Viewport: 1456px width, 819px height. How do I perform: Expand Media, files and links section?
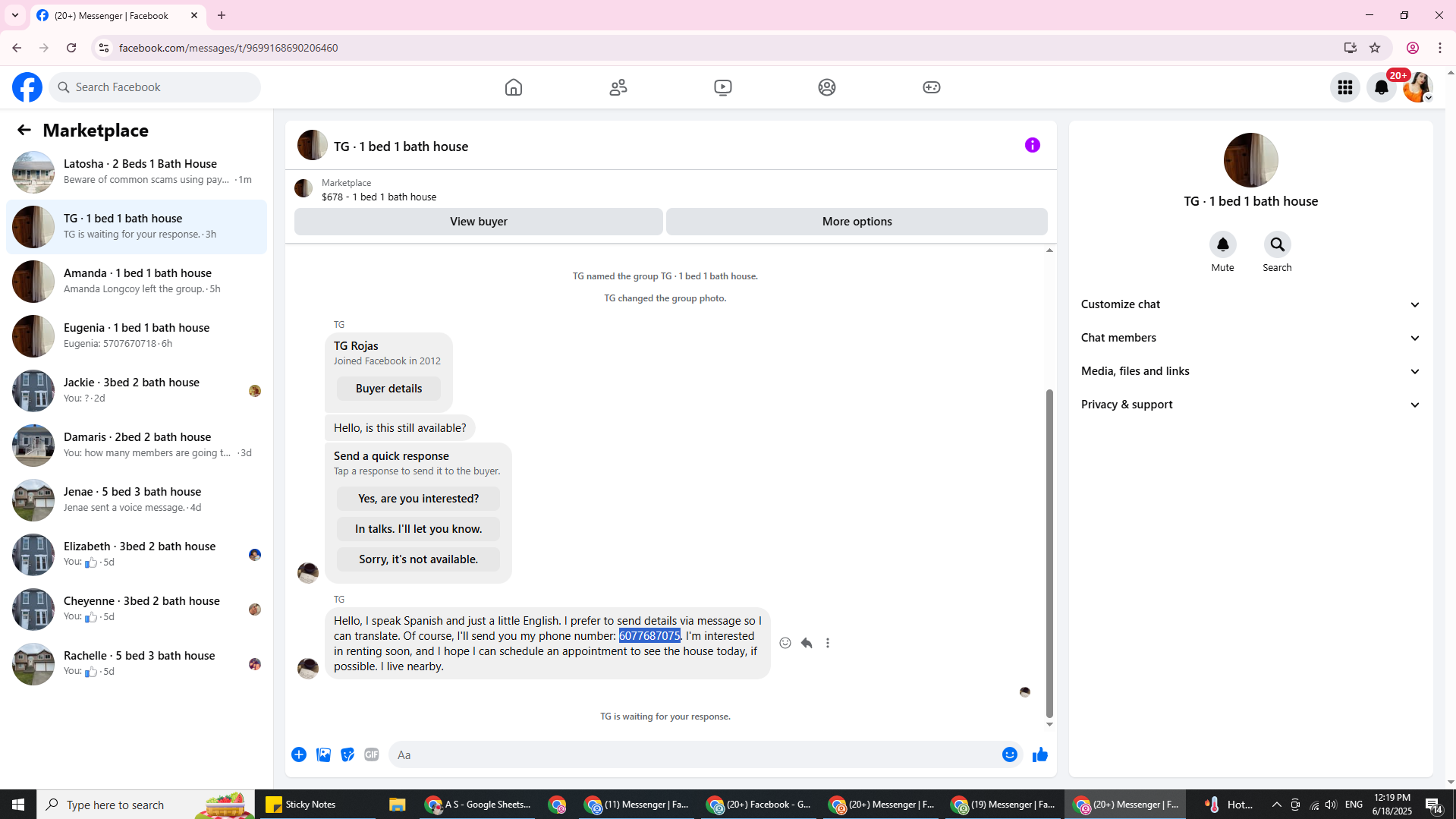[x=1250, y=371]
